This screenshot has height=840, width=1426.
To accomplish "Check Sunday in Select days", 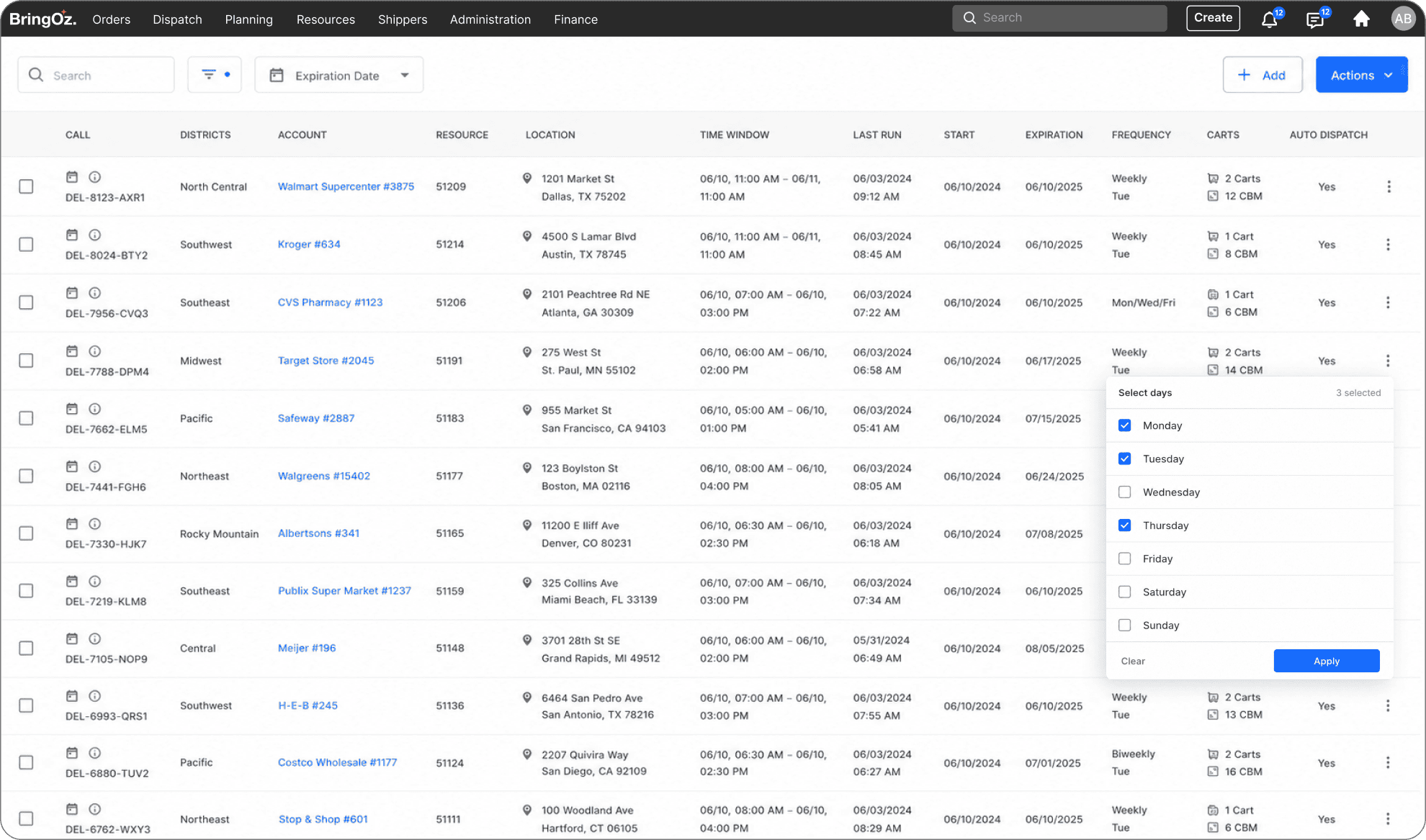I will [x=1124, y=625].
